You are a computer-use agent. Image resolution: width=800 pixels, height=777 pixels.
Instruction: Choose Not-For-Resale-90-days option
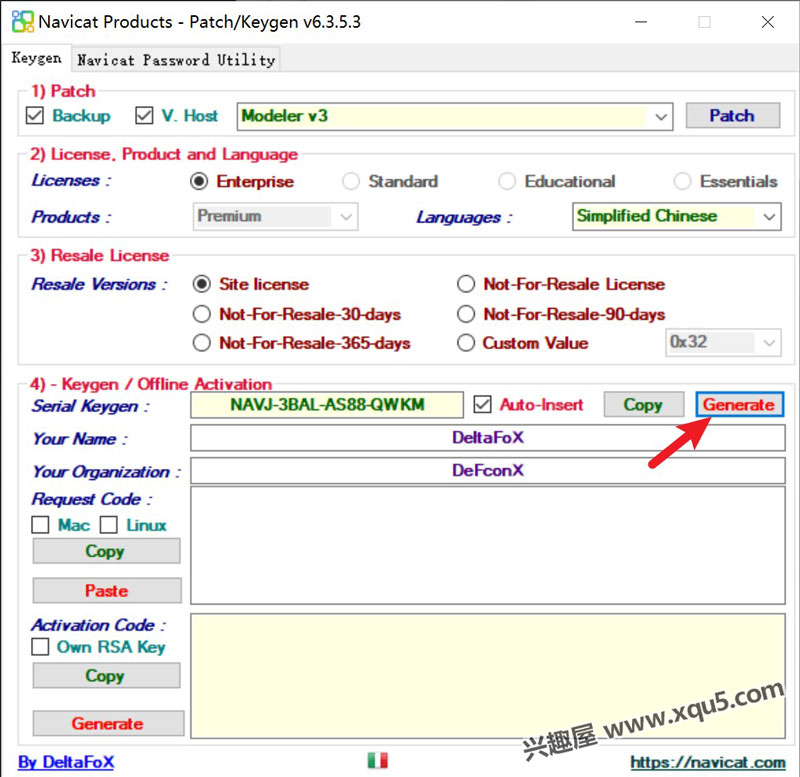pos(466,314)
